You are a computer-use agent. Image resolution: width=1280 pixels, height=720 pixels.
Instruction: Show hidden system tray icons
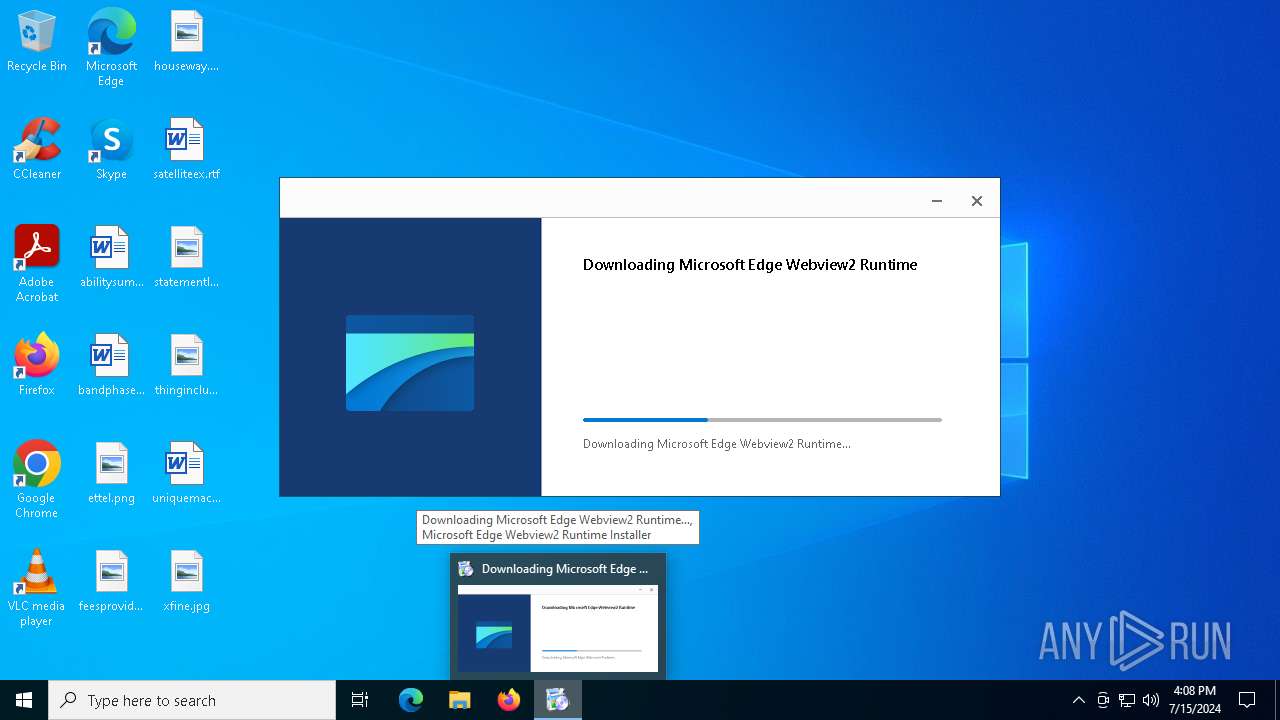[1078, 700]
